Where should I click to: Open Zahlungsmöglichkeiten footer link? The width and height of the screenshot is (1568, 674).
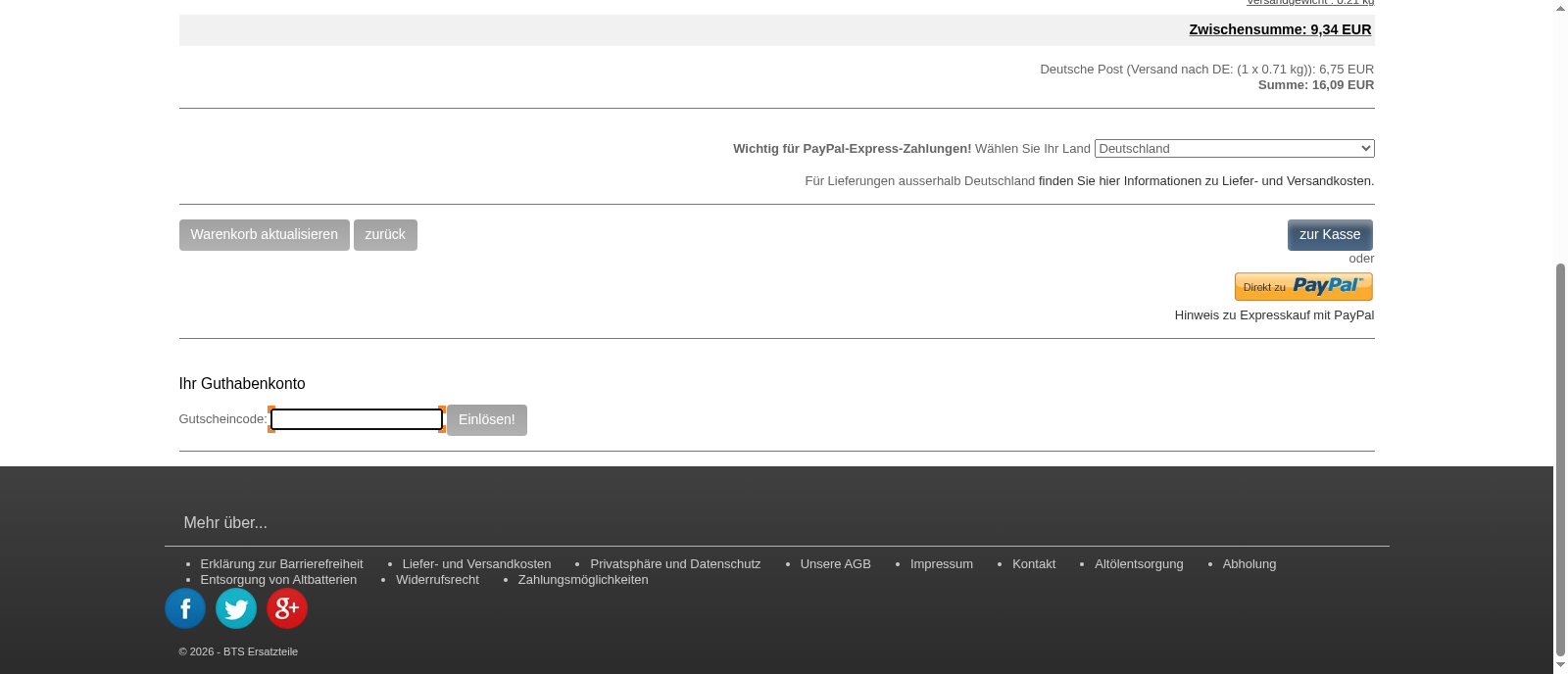pyautogui.click(x=583, y=580)
